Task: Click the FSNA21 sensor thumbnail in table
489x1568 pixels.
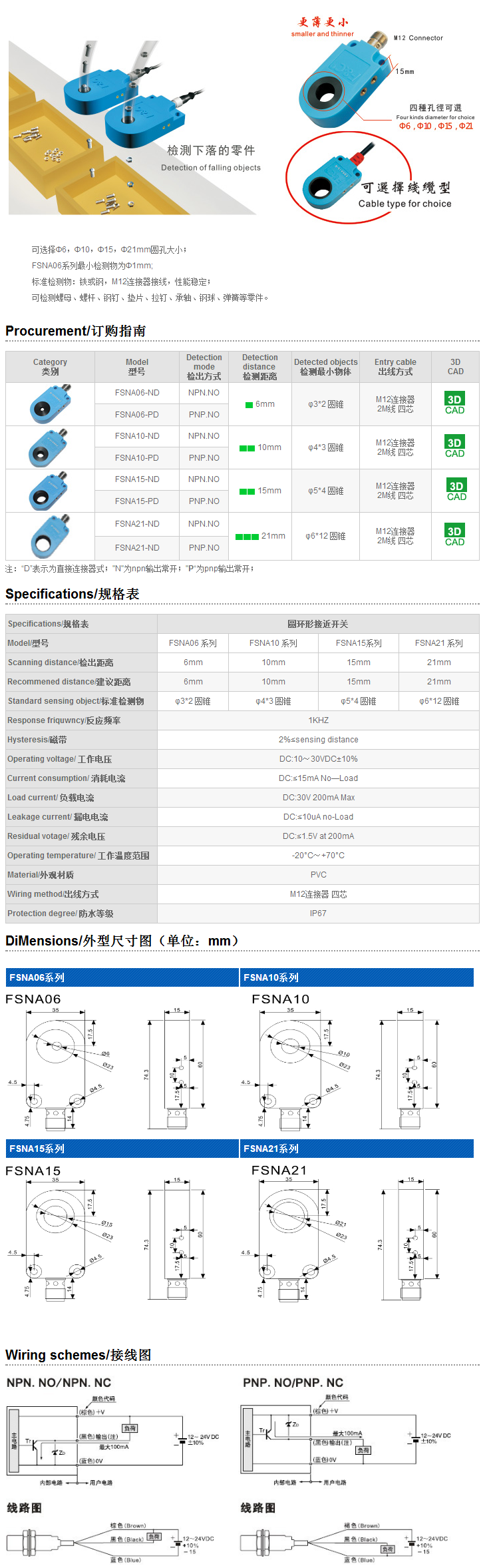Action: pos(50,535)
